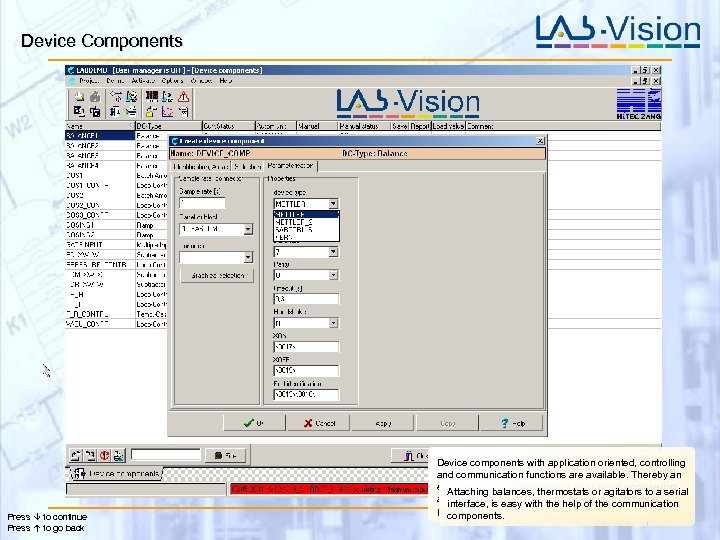Close the Create device component dialog
The image size is (720, 540).
click(x=540, y=141)
